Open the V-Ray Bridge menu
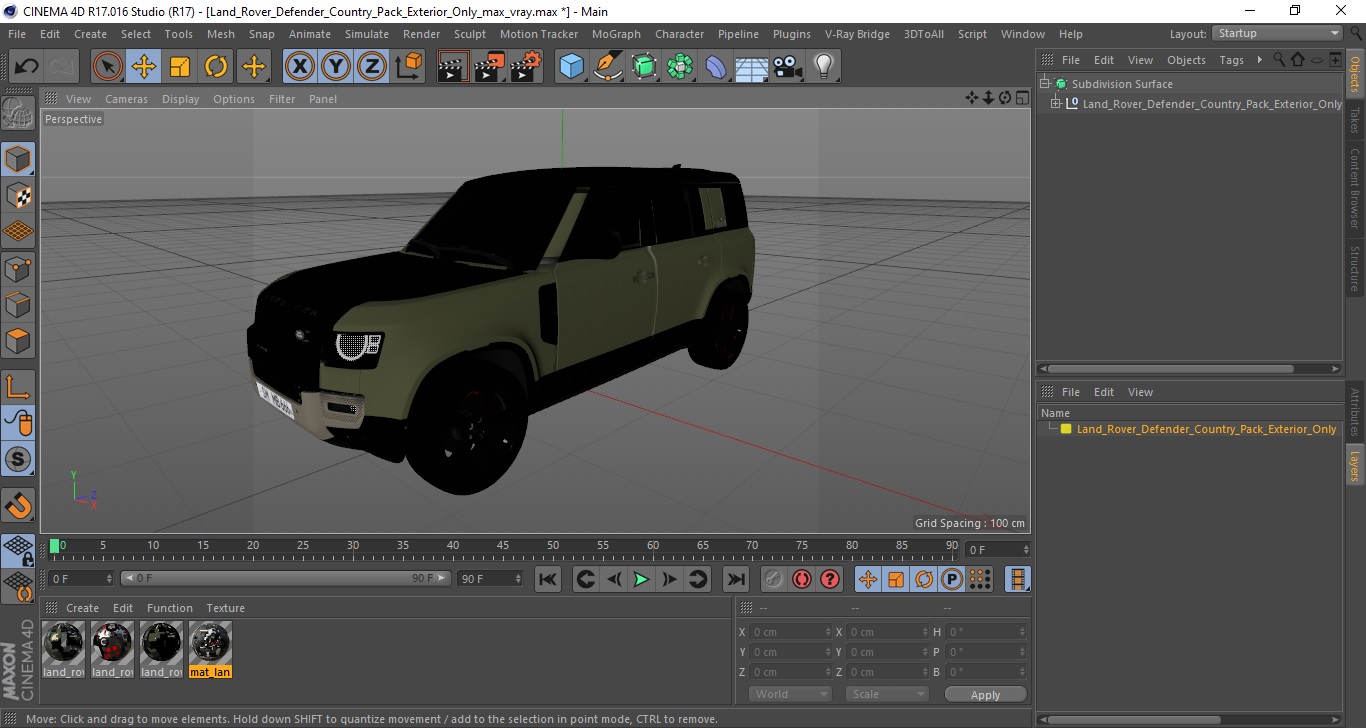The height and width of the screenshot is (728, 1366). (857, 34)
